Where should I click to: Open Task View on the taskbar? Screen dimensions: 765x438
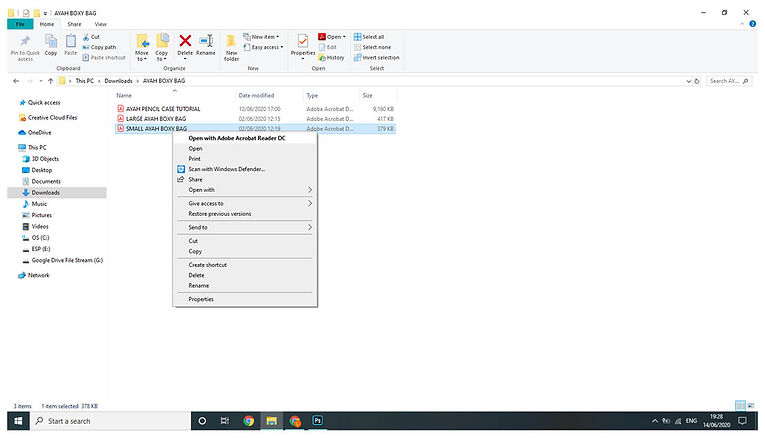pyautogui.click(x=225, y=421)
